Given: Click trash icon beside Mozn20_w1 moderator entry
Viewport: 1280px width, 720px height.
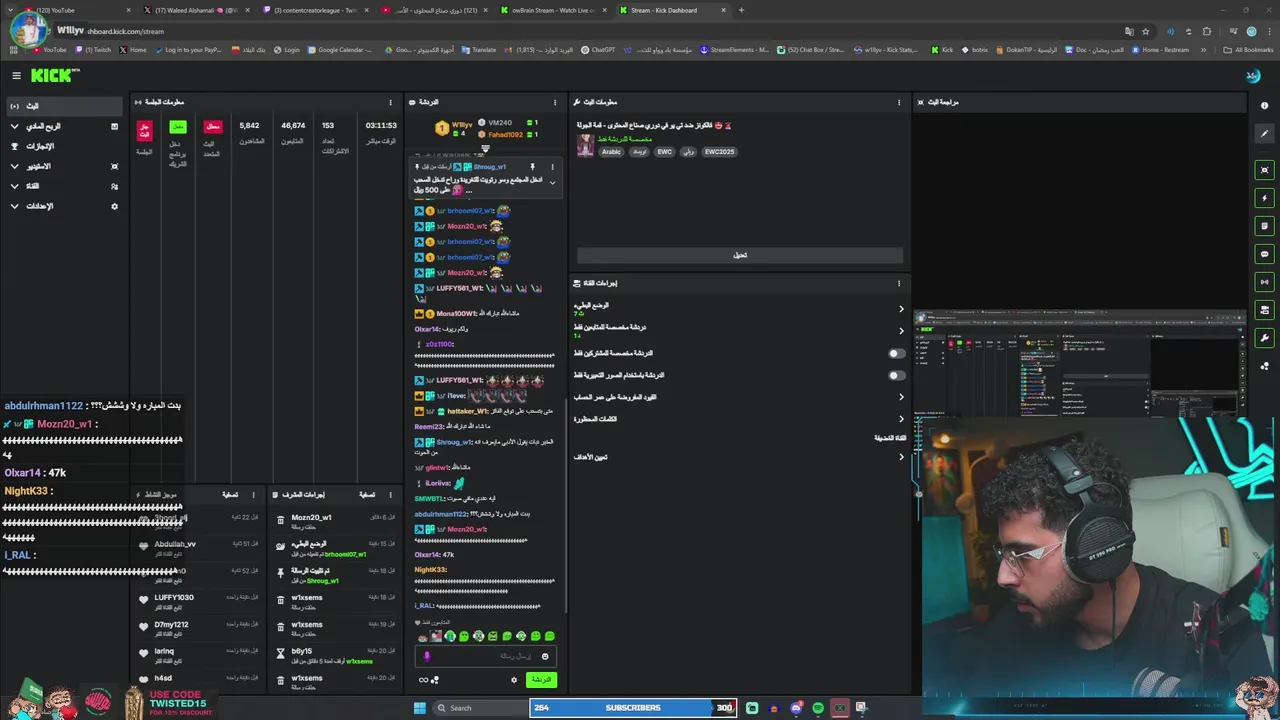Looking at the screenshot, I should coord(281,518).
